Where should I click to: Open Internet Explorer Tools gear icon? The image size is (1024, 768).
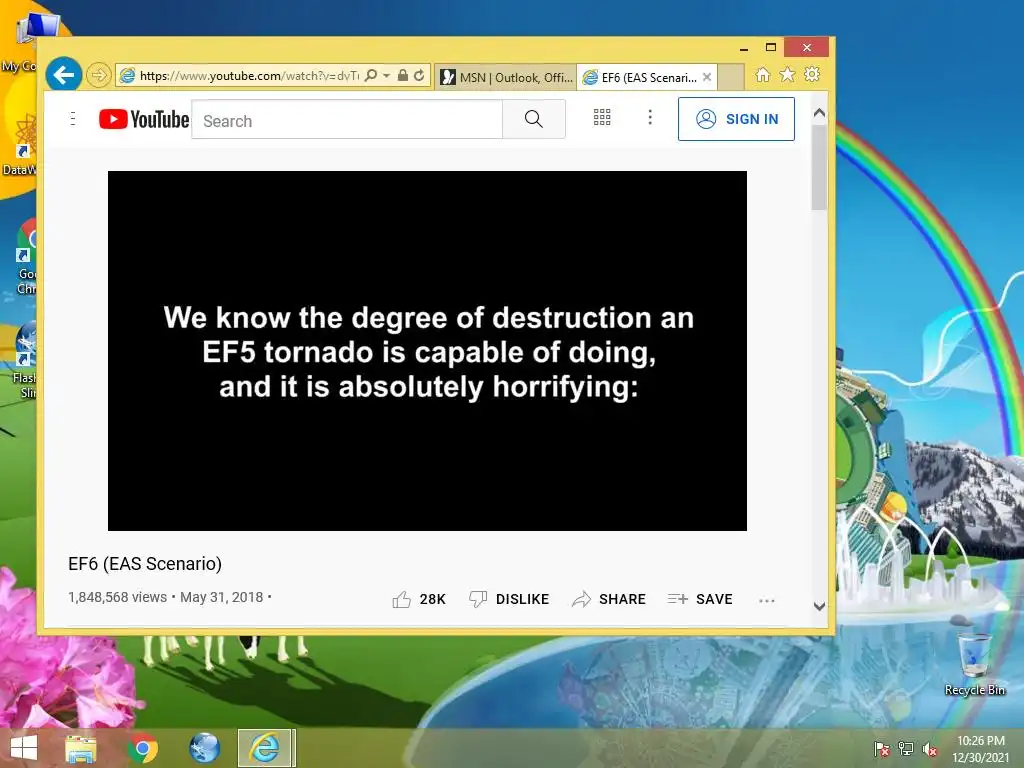click(x=812, y=74)
